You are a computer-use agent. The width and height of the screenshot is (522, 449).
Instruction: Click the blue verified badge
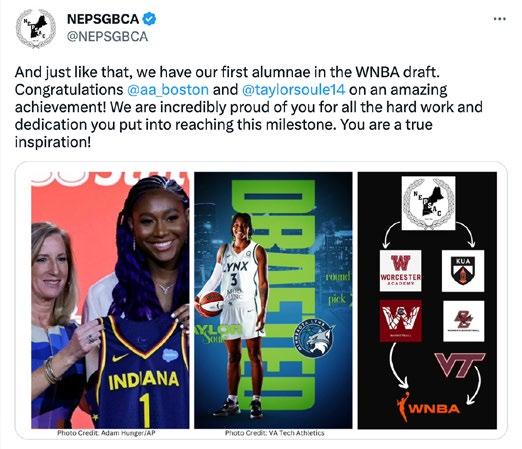(x=149, y=19)
